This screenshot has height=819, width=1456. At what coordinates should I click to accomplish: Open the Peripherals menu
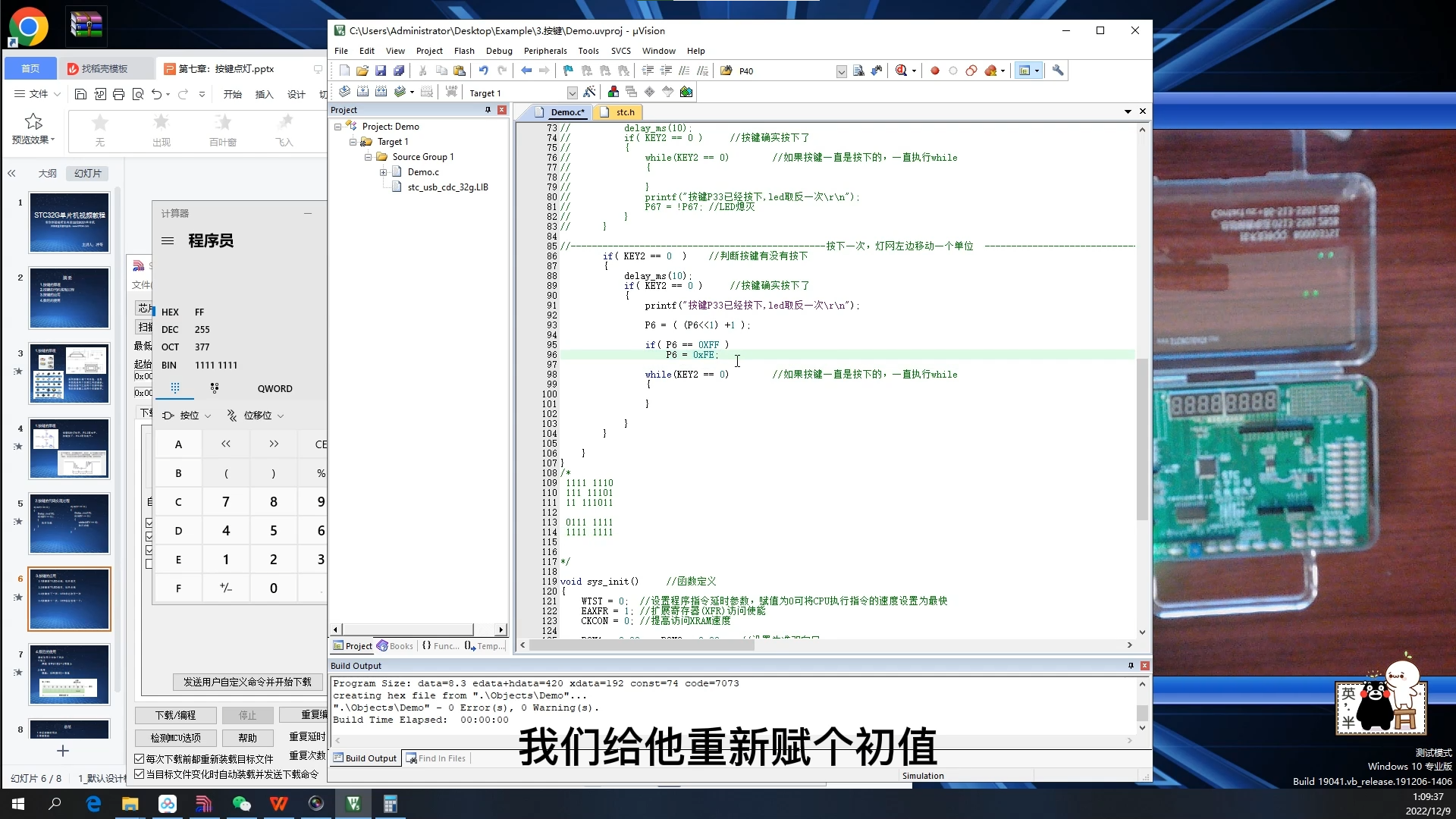545,51
